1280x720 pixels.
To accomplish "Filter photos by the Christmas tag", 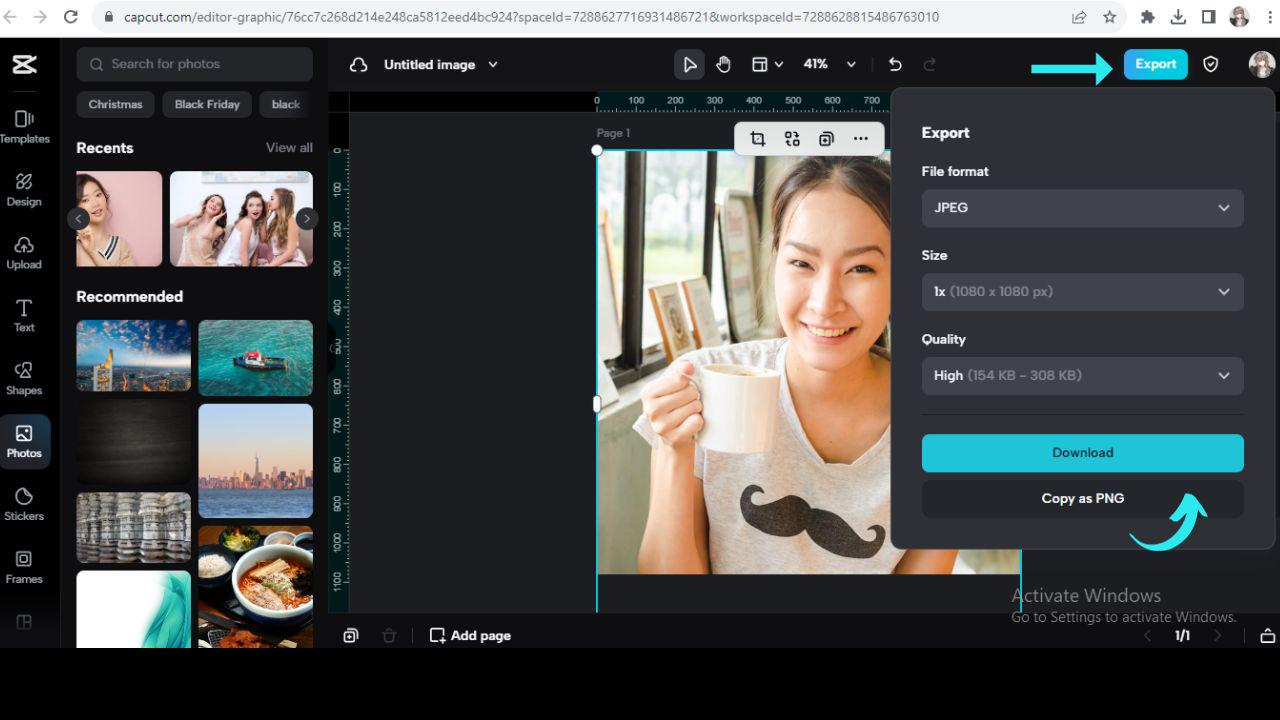I will [114, 104].
